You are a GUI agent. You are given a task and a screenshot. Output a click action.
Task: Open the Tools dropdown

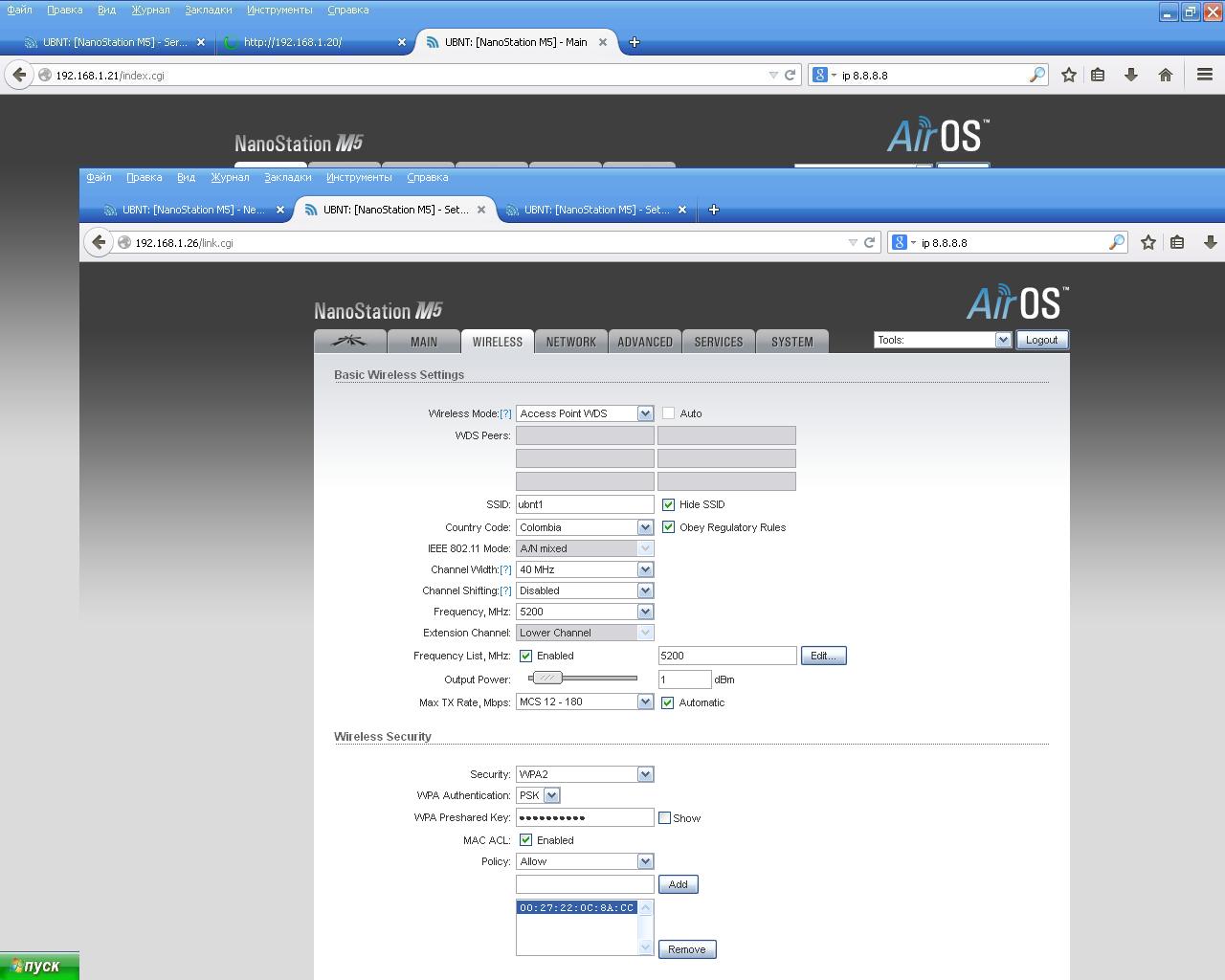(x=943, y=340)
